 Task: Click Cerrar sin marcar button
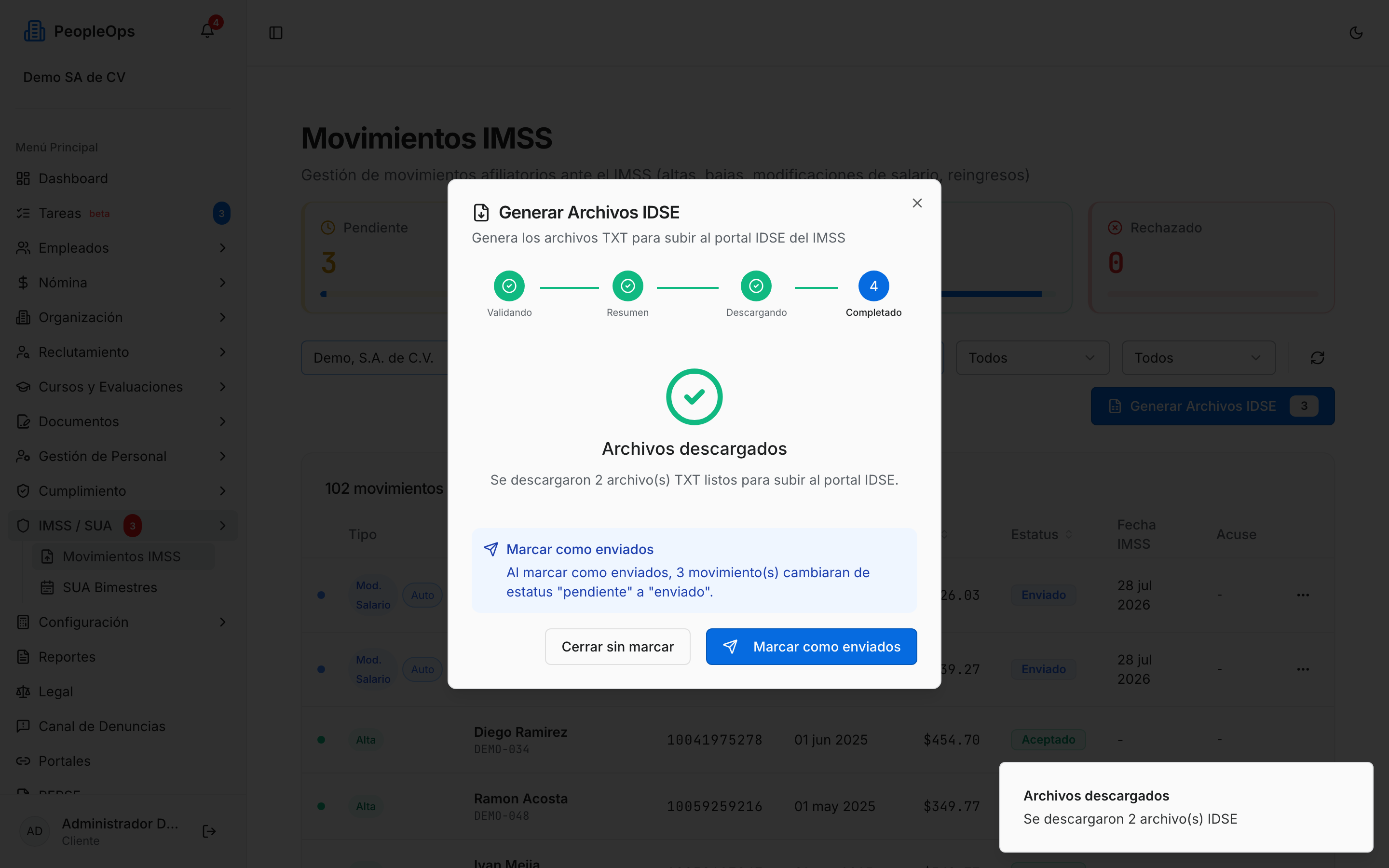pos(618,646)
